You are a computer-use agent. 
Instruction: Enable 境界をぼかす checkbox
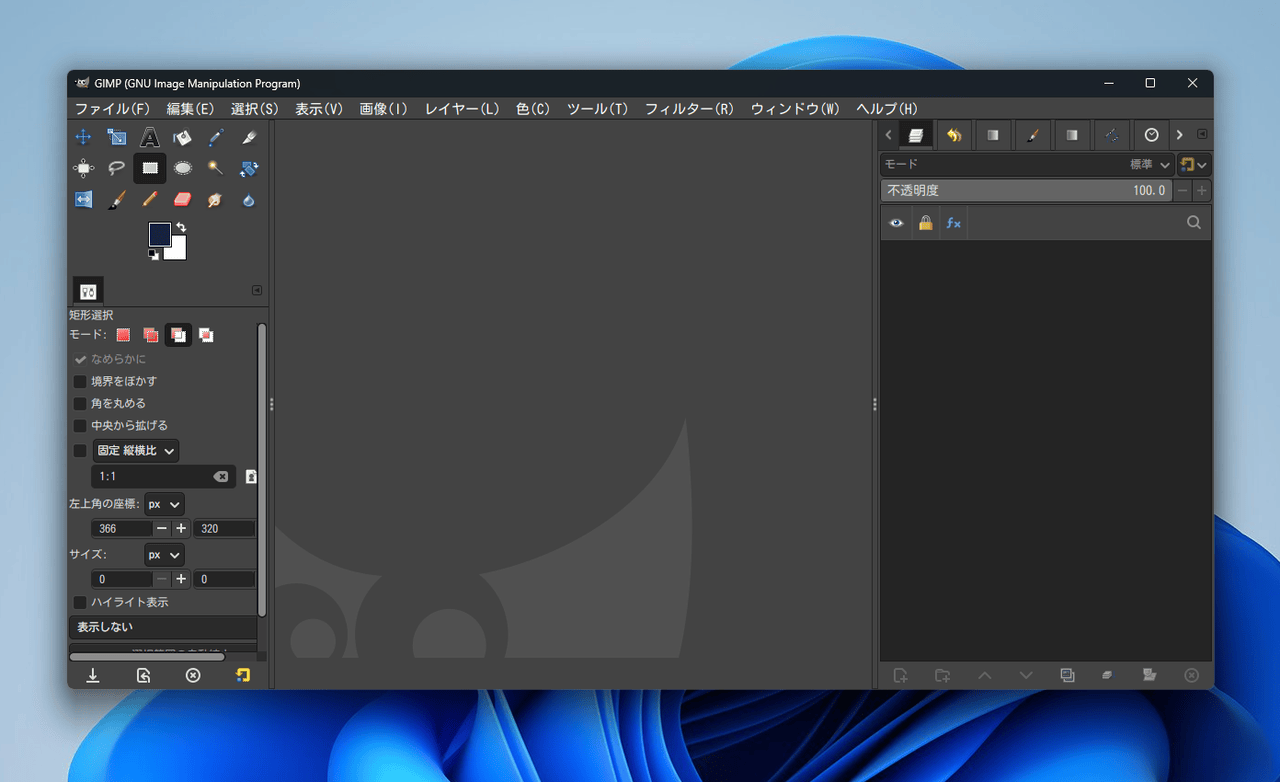click(80, 381)
